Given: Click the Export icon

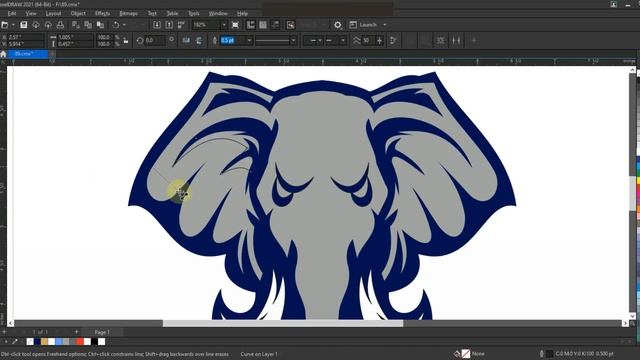Looking at the screenshot, I should 169,25.
